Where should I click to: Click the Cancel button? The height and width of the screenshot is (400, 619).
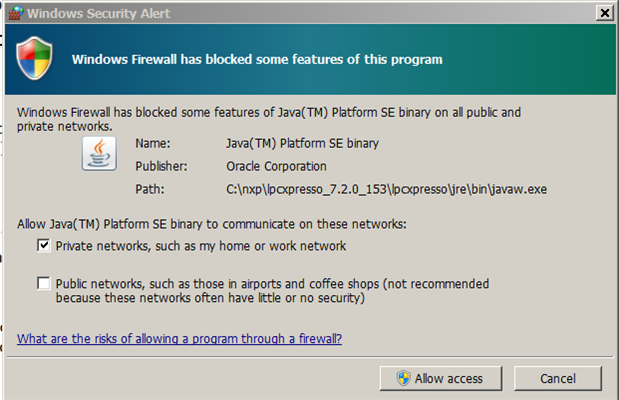558,378
